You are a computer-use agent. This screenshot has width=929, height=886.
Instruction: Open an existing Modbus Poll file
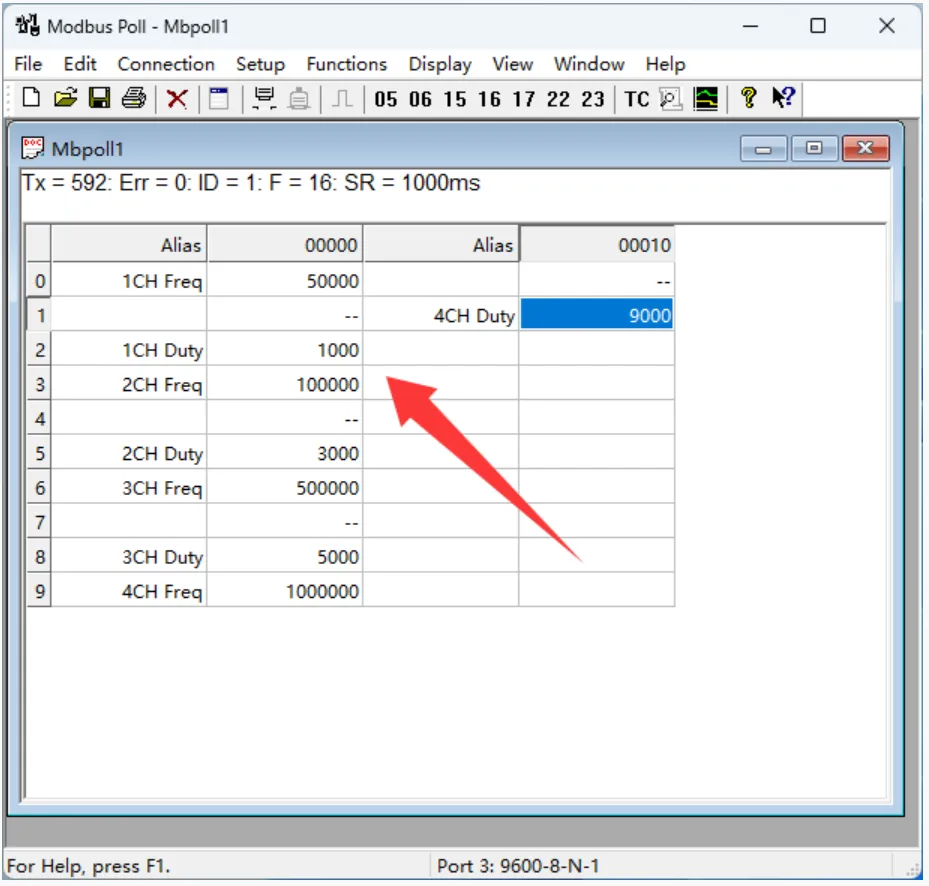click(x=65, y=98)
